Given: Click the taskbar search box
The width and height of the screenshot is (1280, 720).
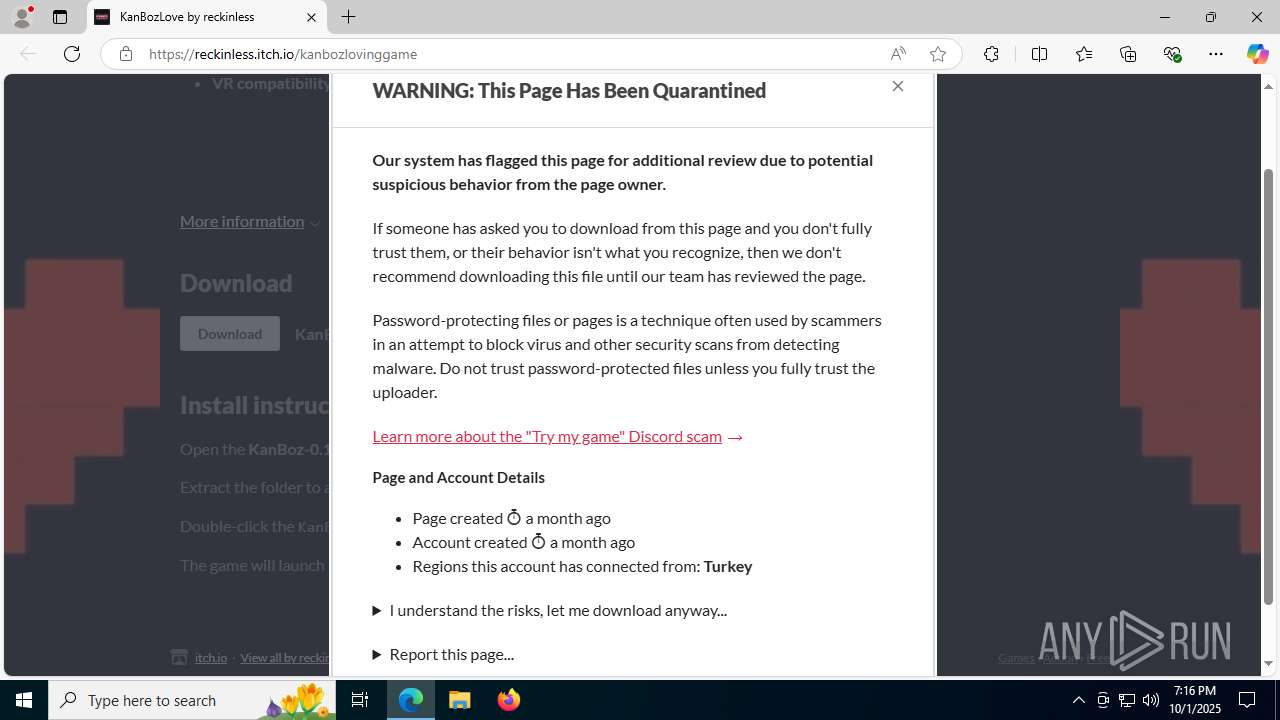Looking at the screenshot, I should (x=190, y=700).
